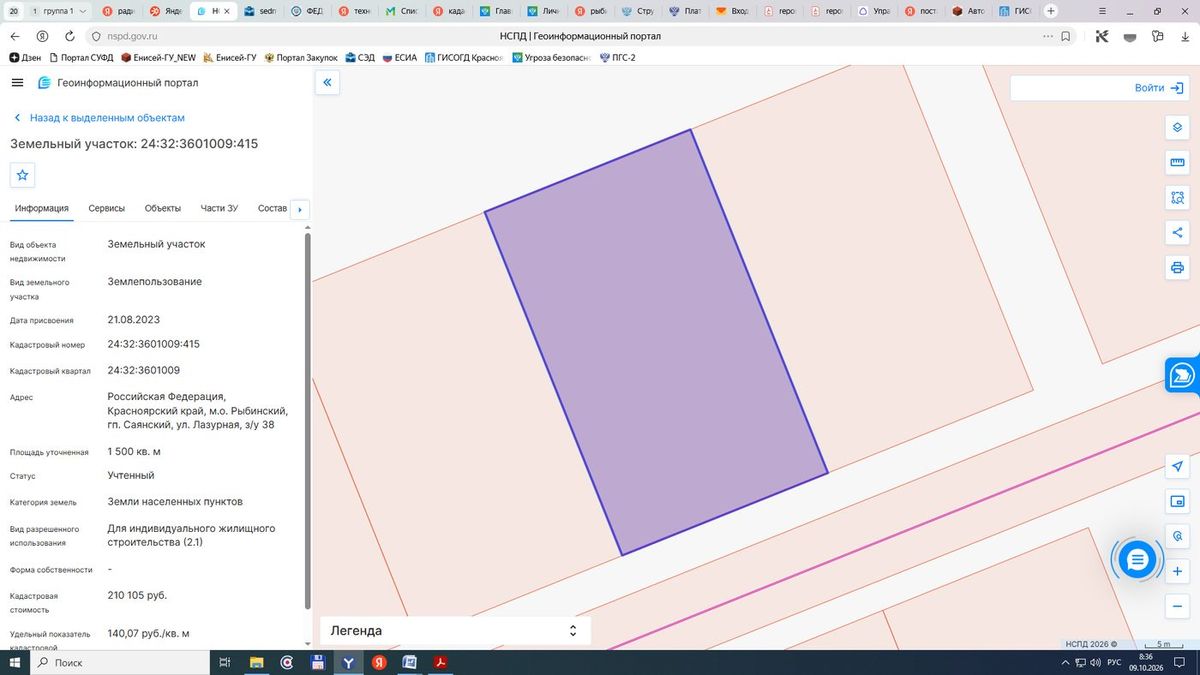The height and width of the screenshot is (675, 1200).
Task: Open the Портал СУФД bookmark
Action: point(81,58)
